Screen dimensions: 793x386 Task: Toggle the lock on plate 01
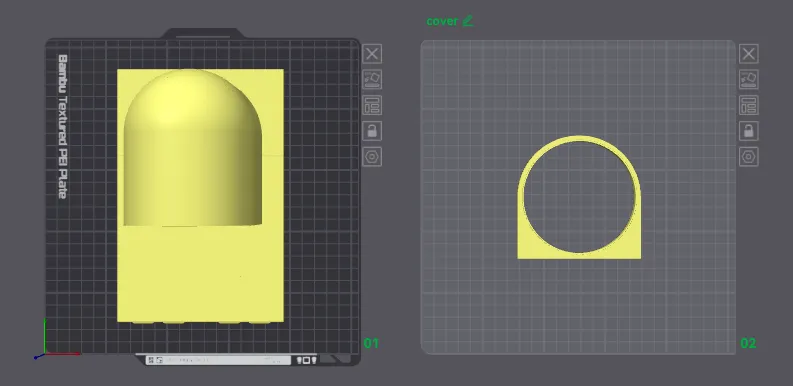click(x=372, y=131)
